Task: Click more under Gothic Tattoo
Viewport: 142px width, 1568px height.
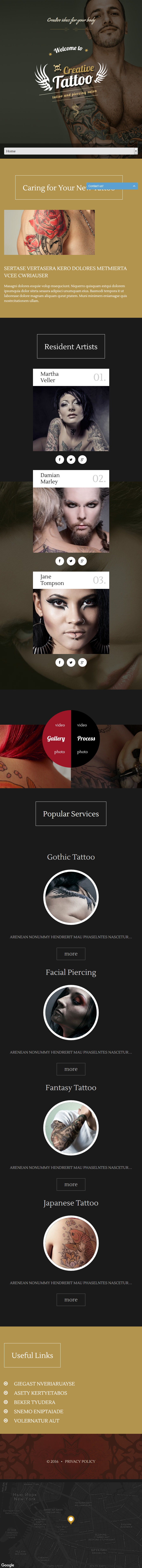Action: point(71,954)
